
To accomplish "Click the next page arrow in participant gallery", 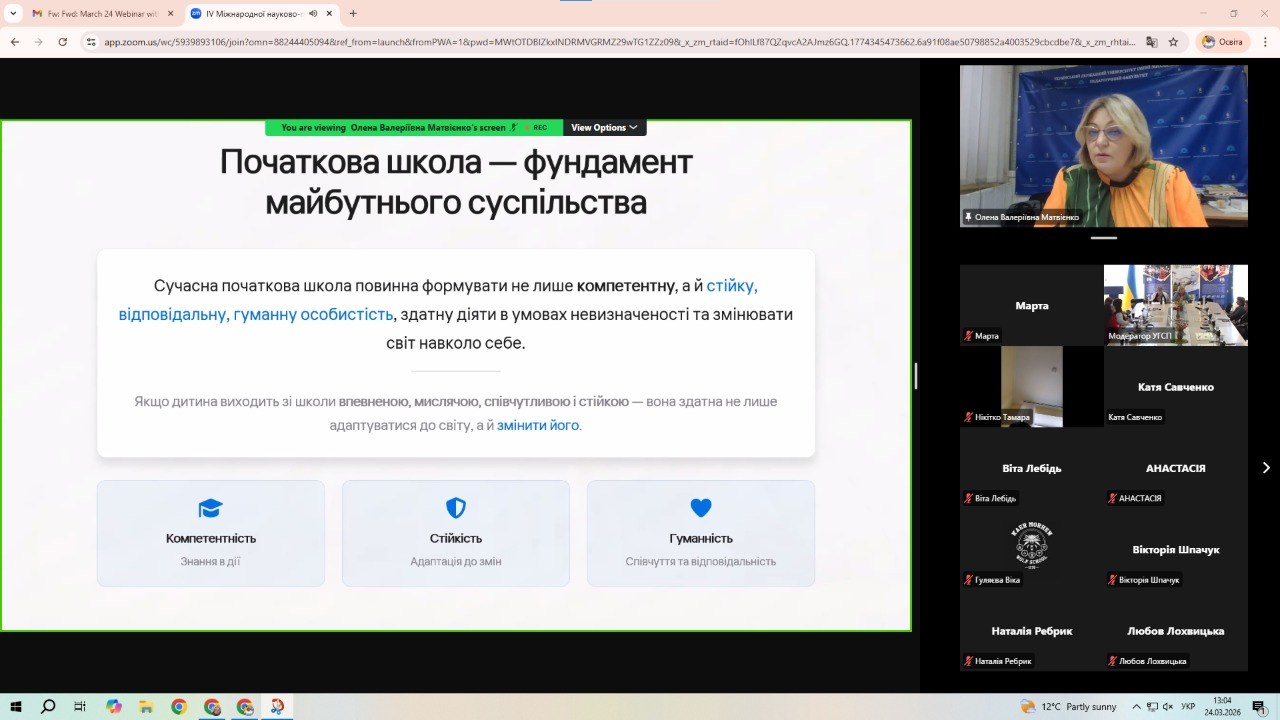I will 1266,467.
